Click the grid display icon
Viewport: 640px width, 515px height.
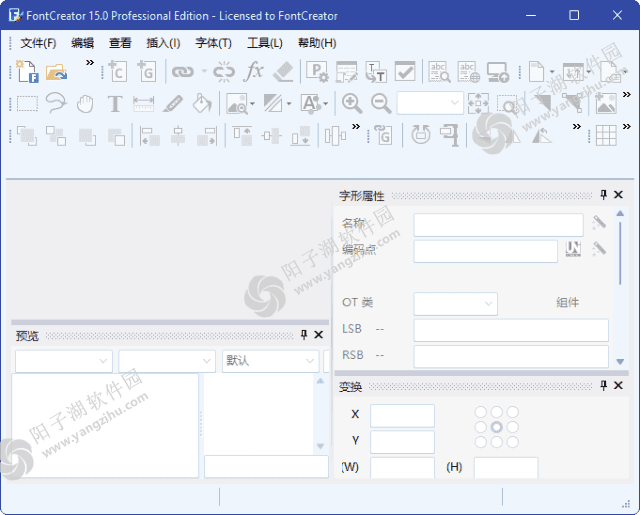(606, 135)
